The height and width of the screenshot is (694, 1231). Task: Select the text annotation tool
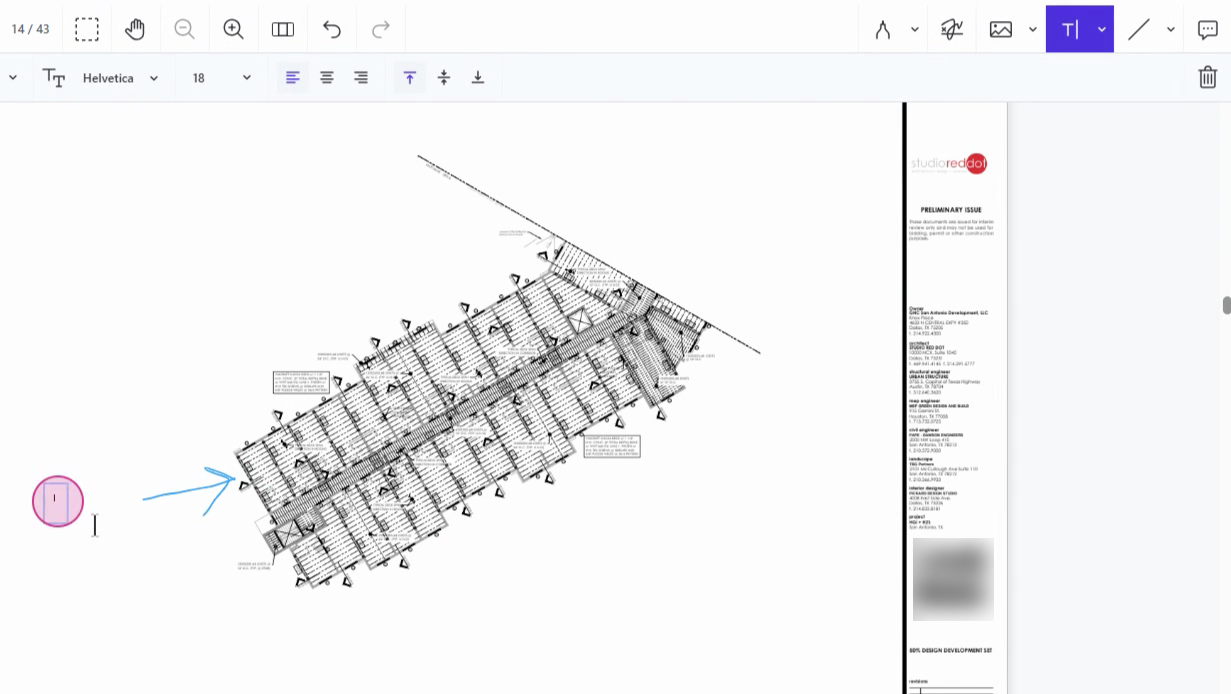click(1069, 30)
